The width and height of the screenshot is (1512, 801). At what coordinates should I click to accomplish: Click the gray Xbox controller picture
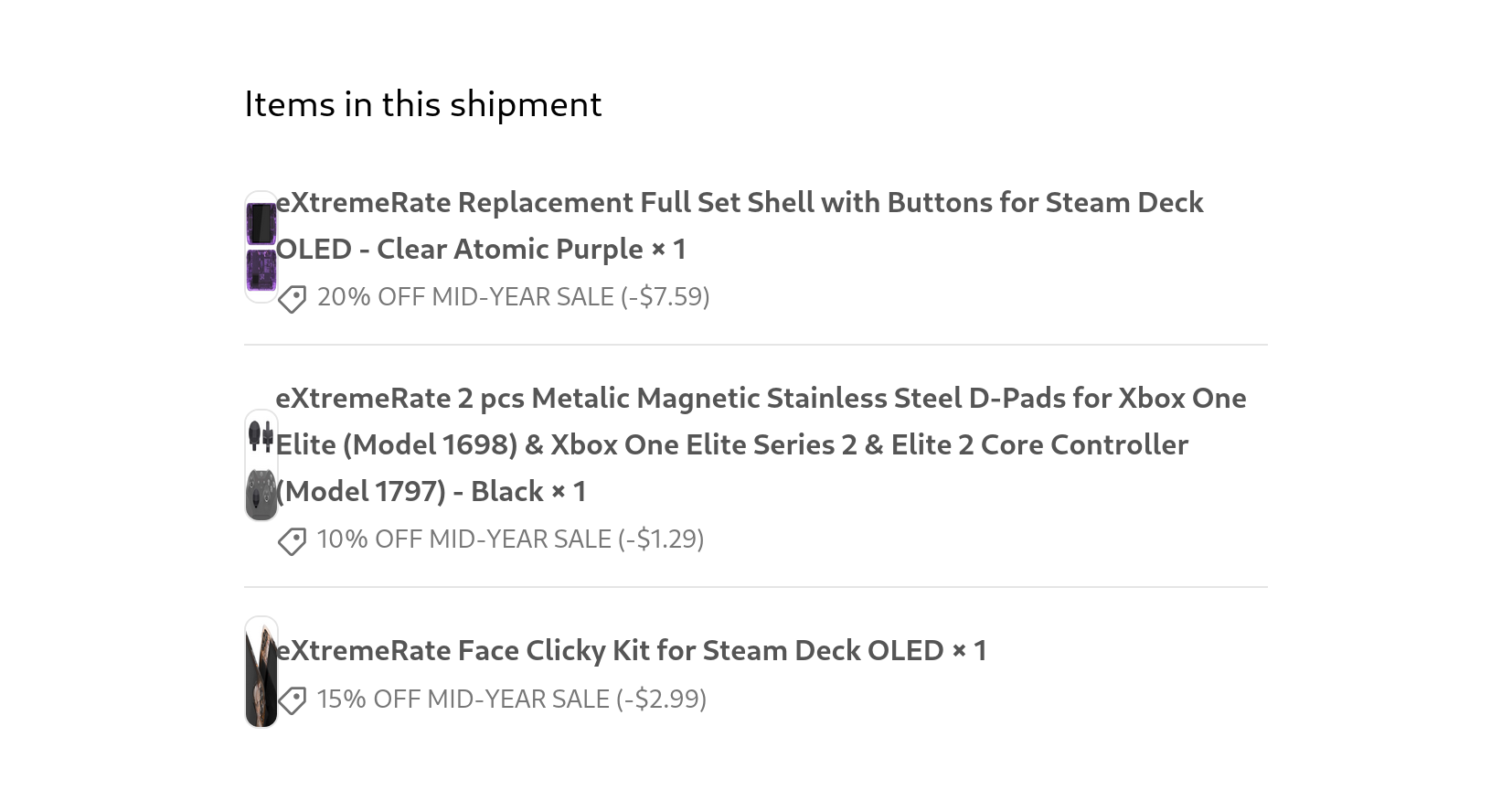pyautogui.click(x=261, y=494)
